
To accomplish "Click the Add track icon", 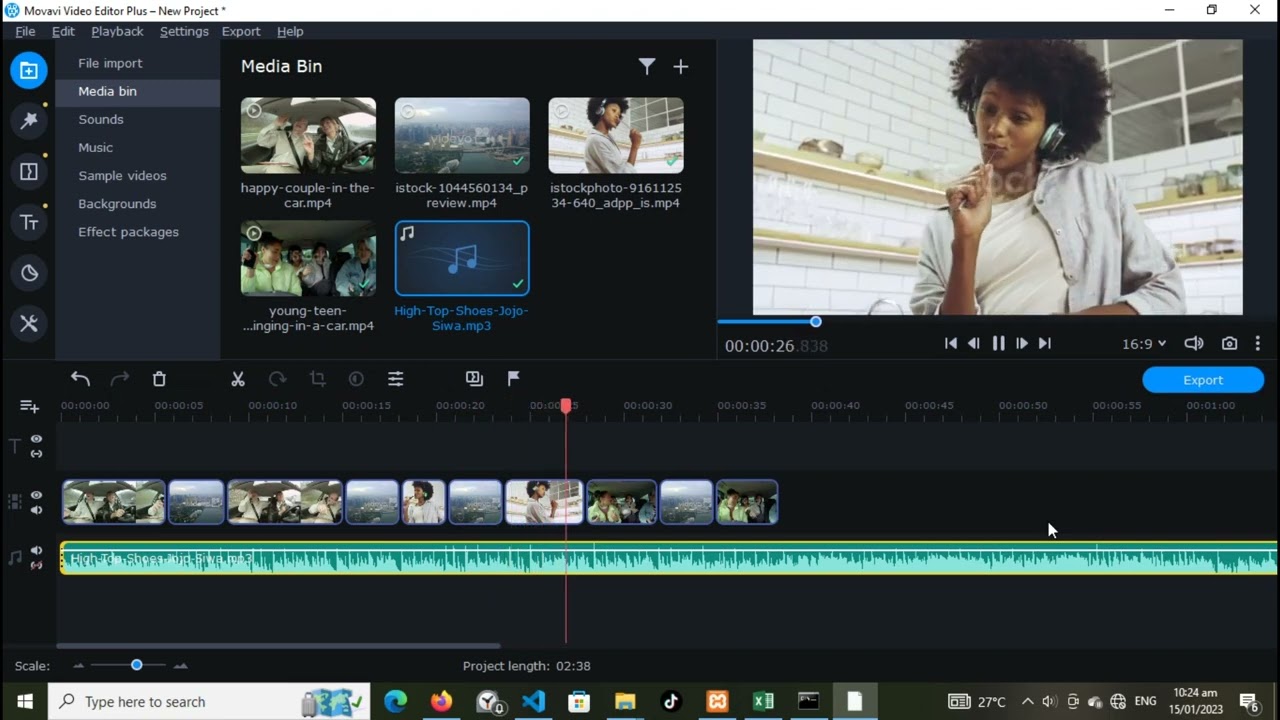I will coord(29,406).
